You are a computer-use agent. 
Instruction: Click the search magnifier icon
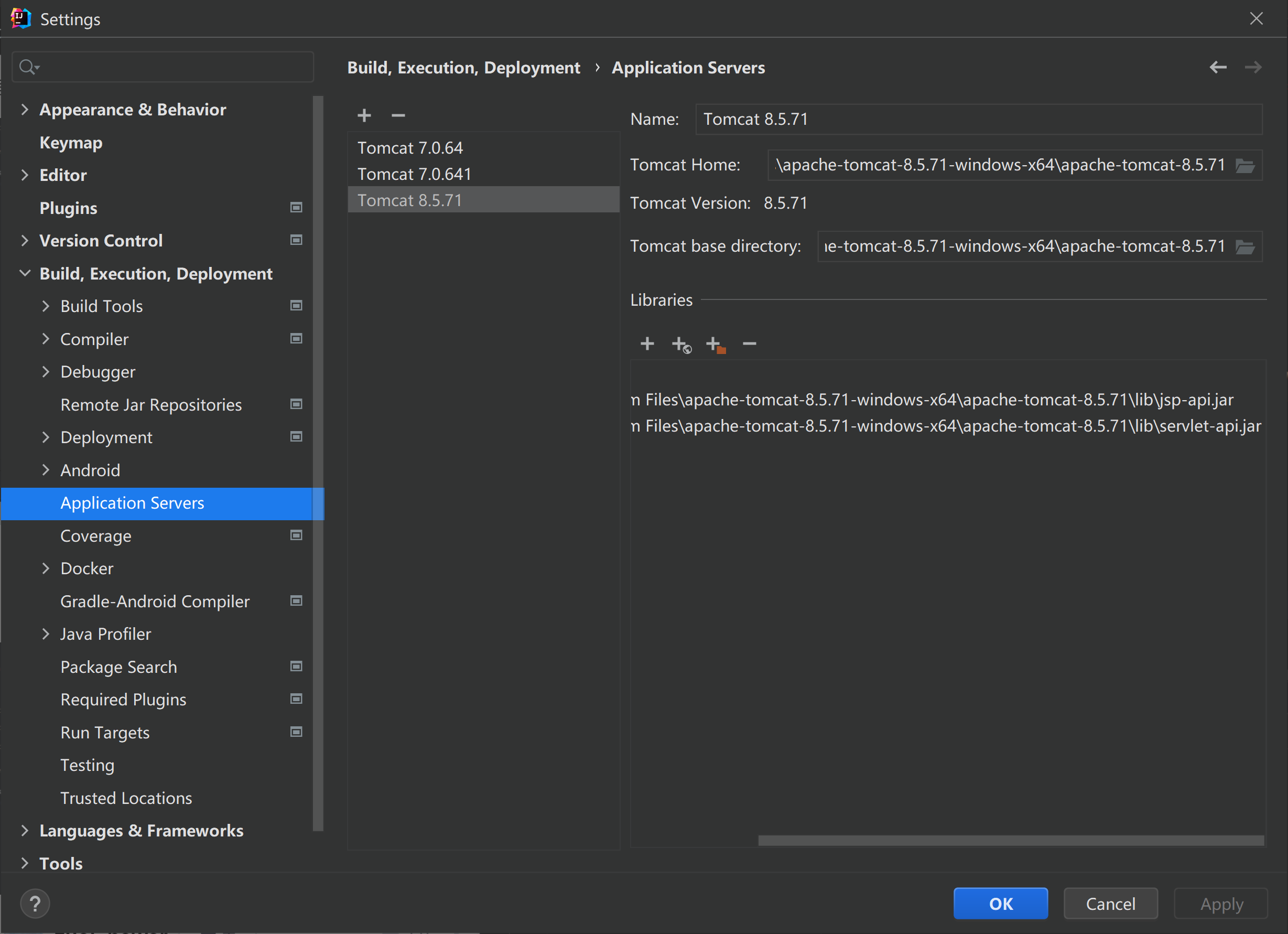tap(28, 67)
